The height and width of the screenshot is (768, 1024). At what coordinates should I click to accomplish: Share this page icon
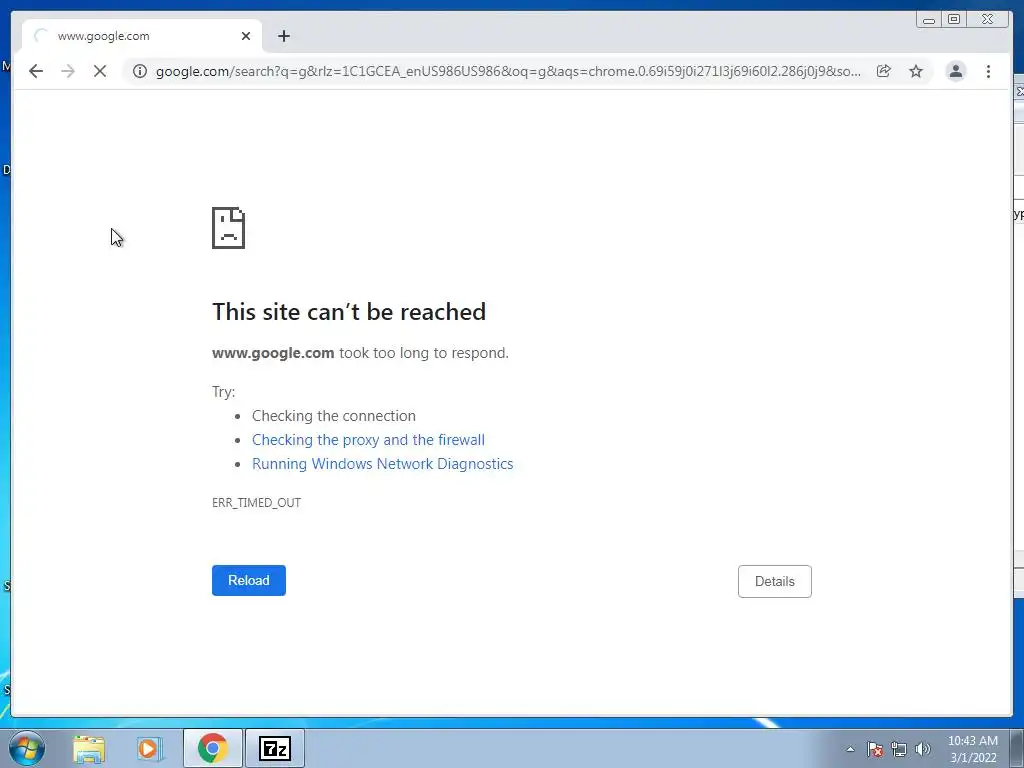click(884, 71)
